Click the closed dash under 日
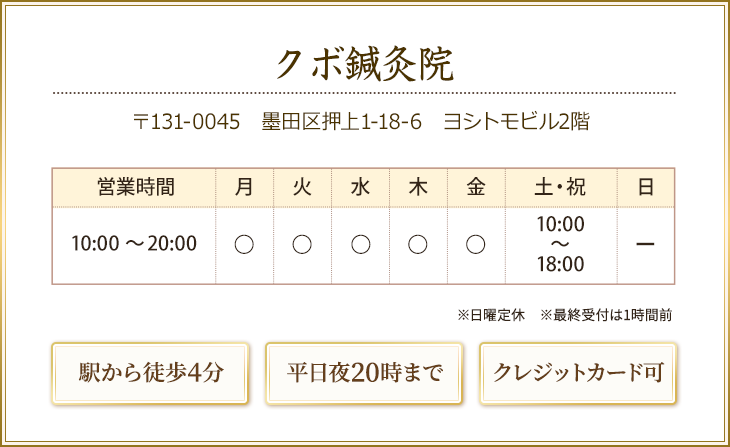Image resolution: width=730 pixels, height=447 pixels. 645,244
